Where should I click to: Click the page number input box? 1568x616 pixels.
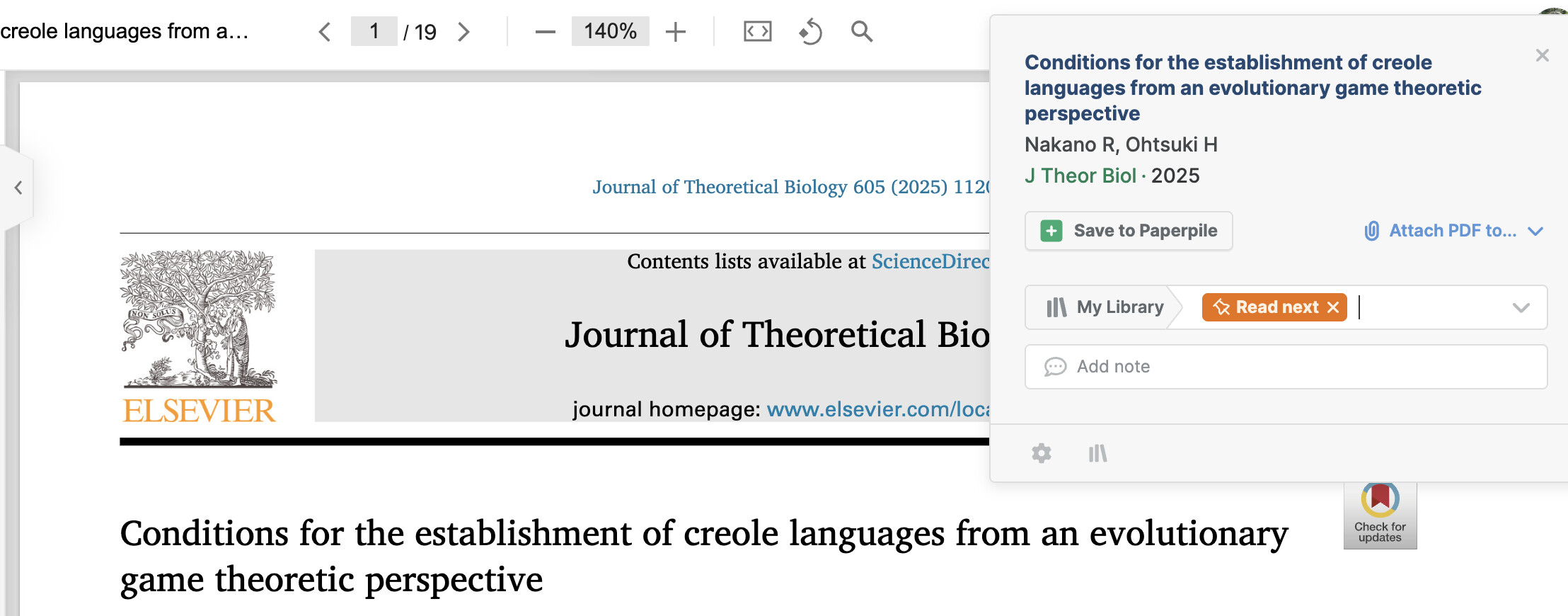374,31
